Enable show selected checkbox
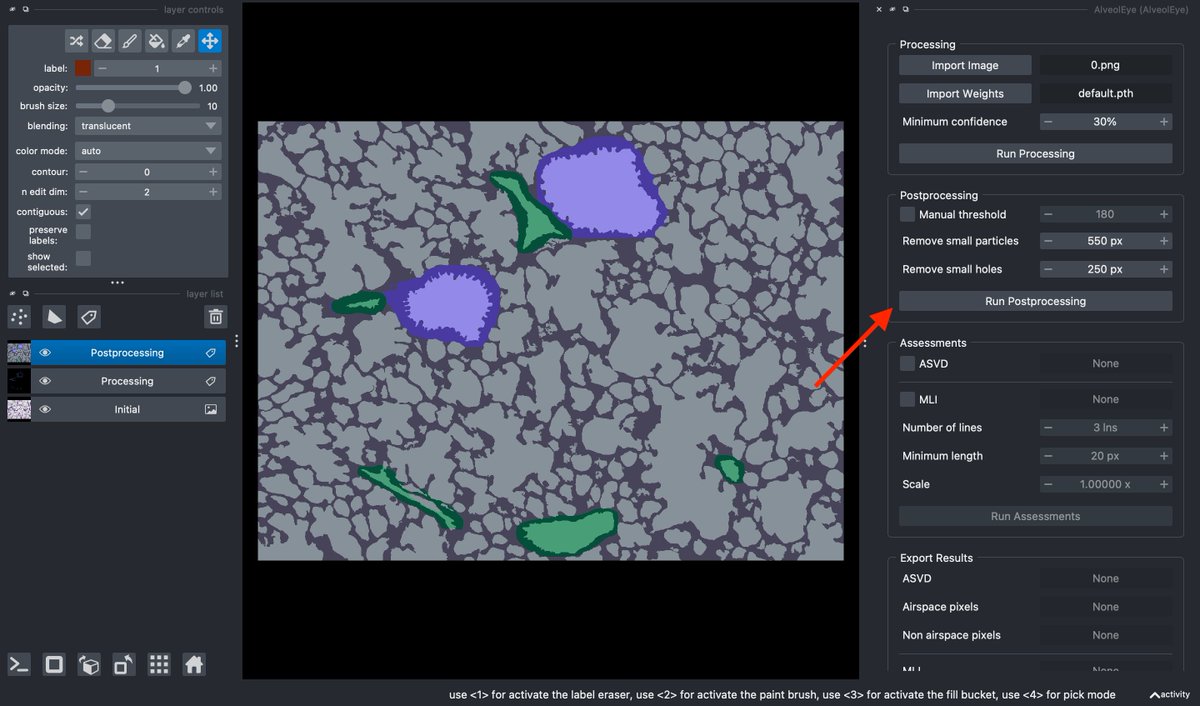Screen dimensions: 1200x706 coord(84,259)
